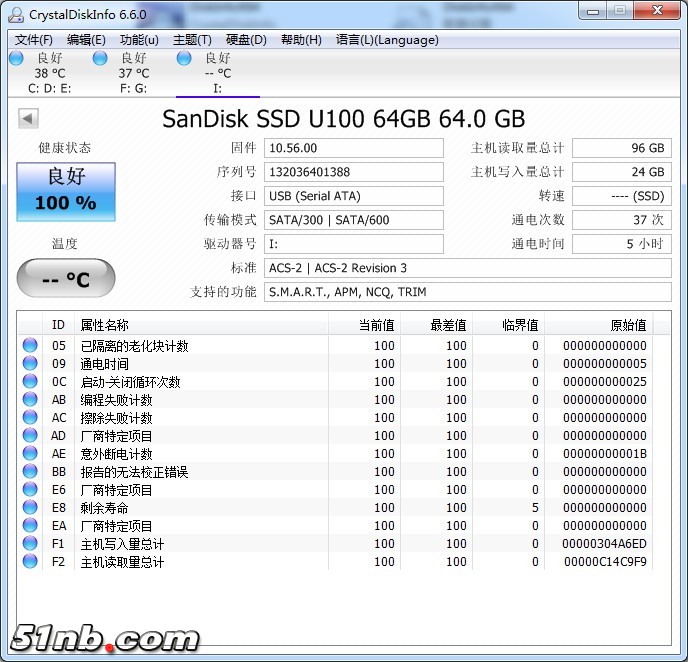Click power on count value 37 次
Screen dimensions: 688x662
tap(622, 220)
